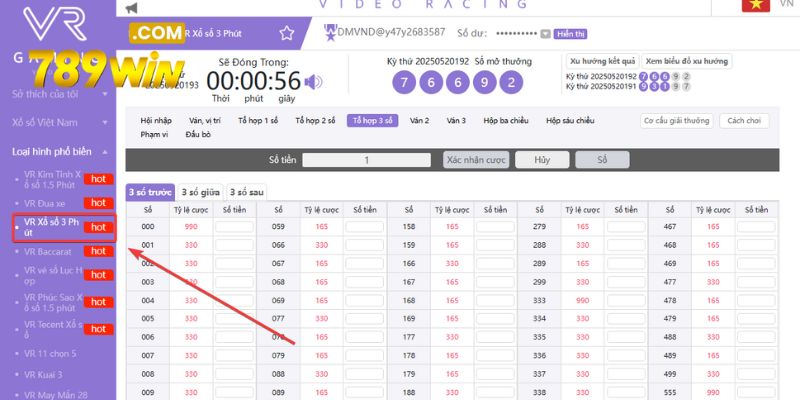Click the hot badge beside VR Đua xe
The image size is (800, 400).
click(96, 203)
